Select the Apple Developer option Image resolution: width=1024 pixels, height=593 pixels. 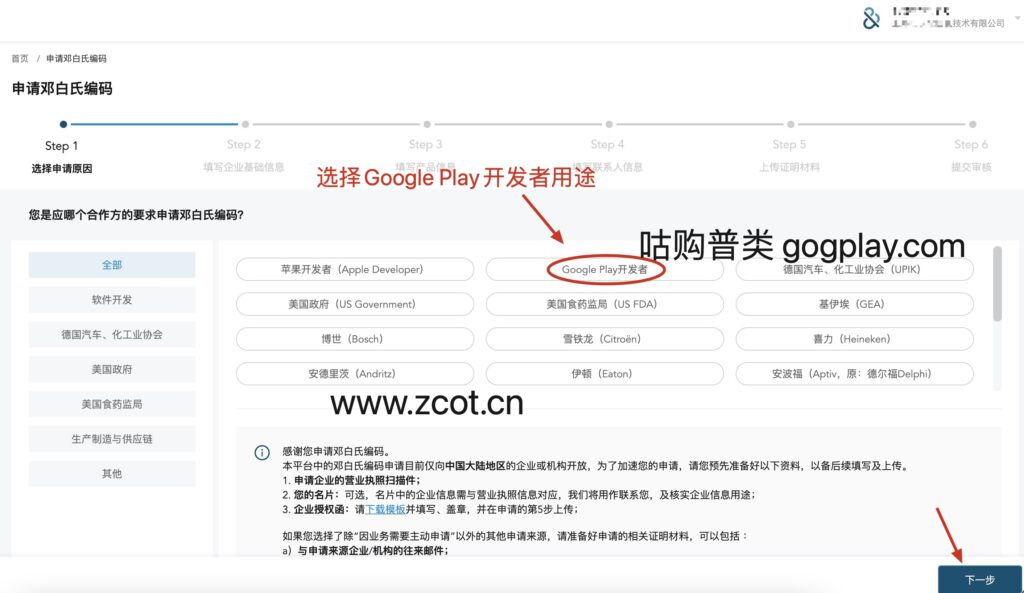(354, 269)
